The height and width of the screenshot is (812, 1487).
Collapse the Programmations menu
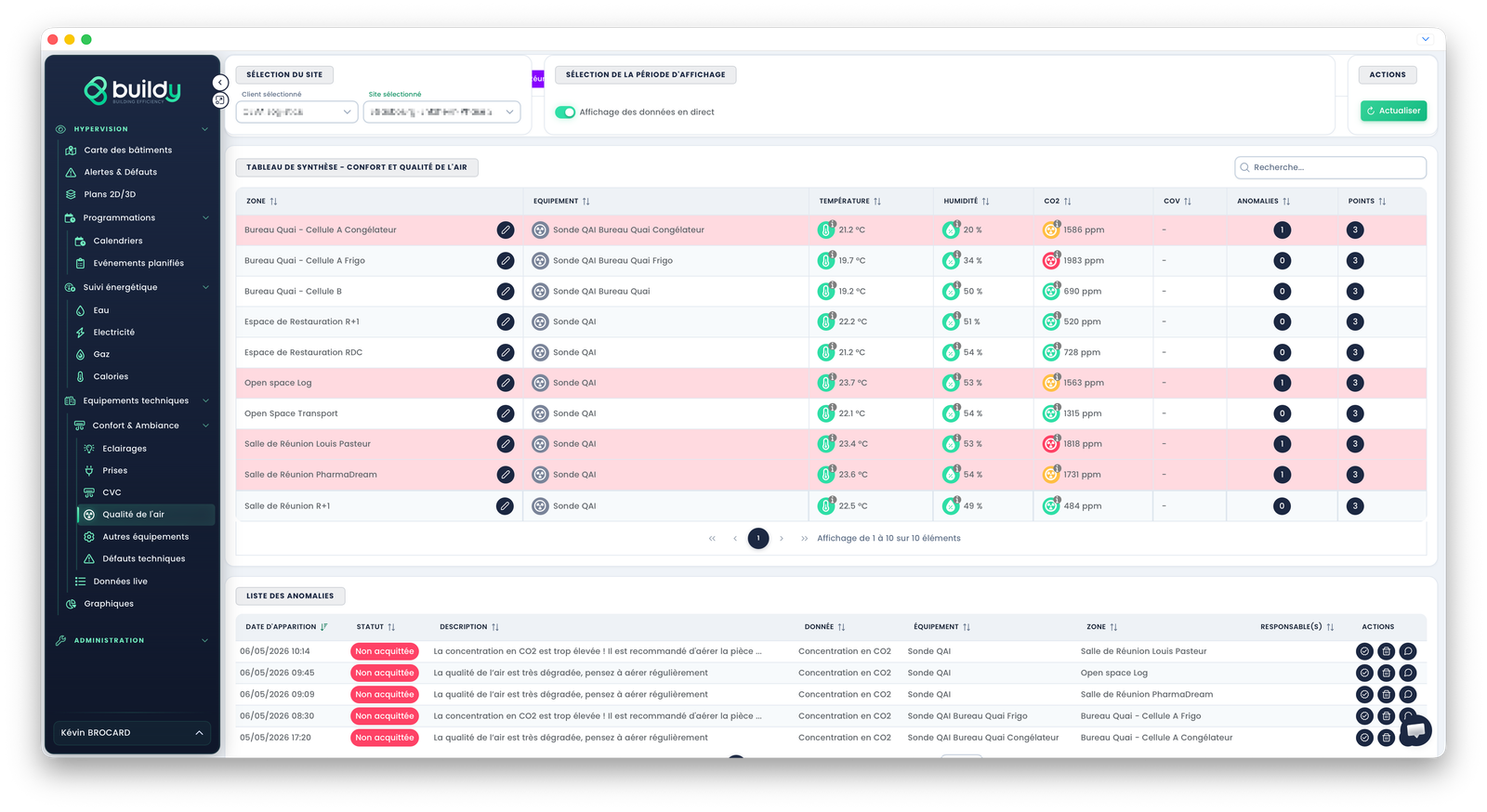tap(205, 218)
